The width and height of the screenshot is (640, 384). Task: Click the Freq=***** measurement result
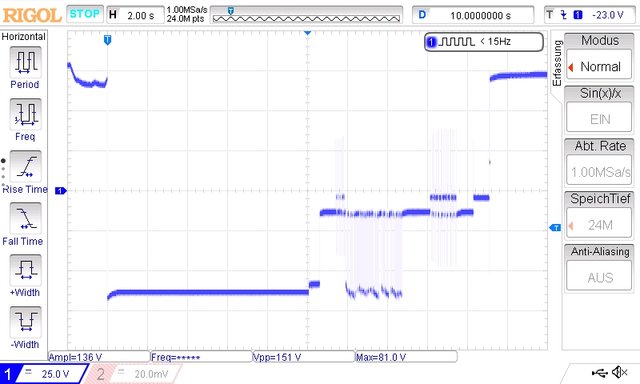pos(202,357)
